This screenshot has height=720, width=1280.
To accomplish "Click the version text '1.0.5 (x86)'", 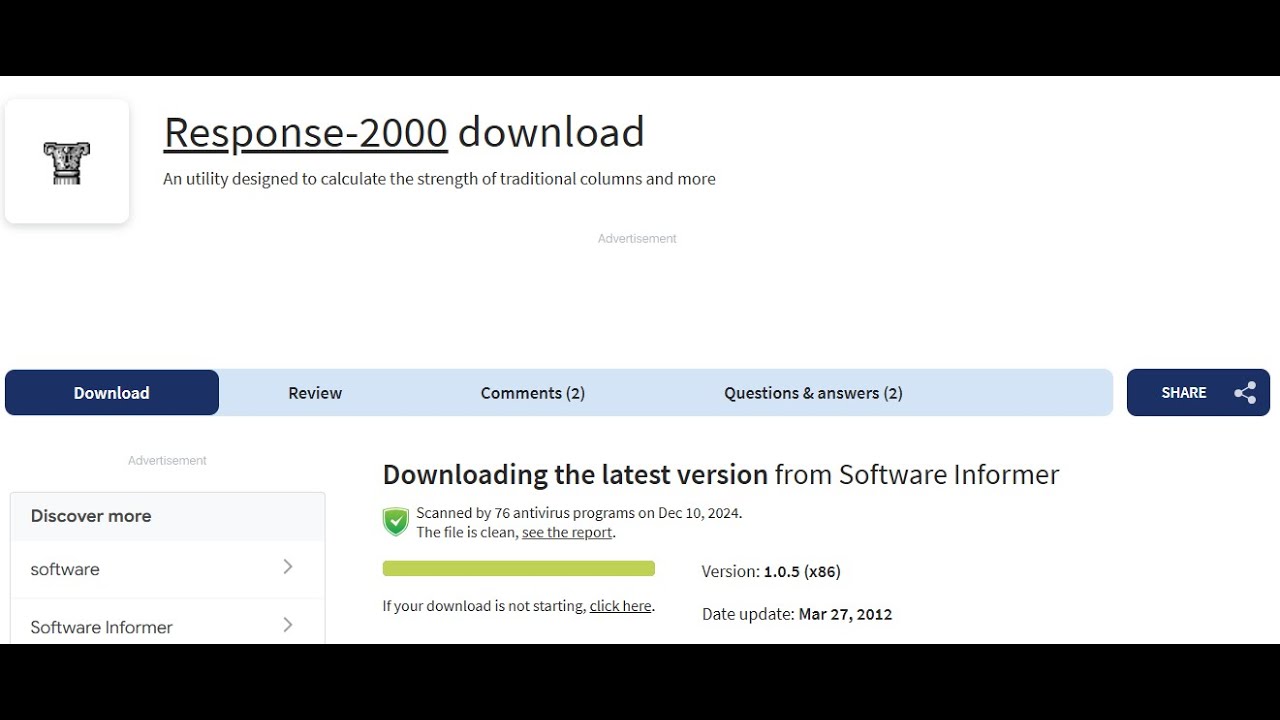I will (802, 572).
